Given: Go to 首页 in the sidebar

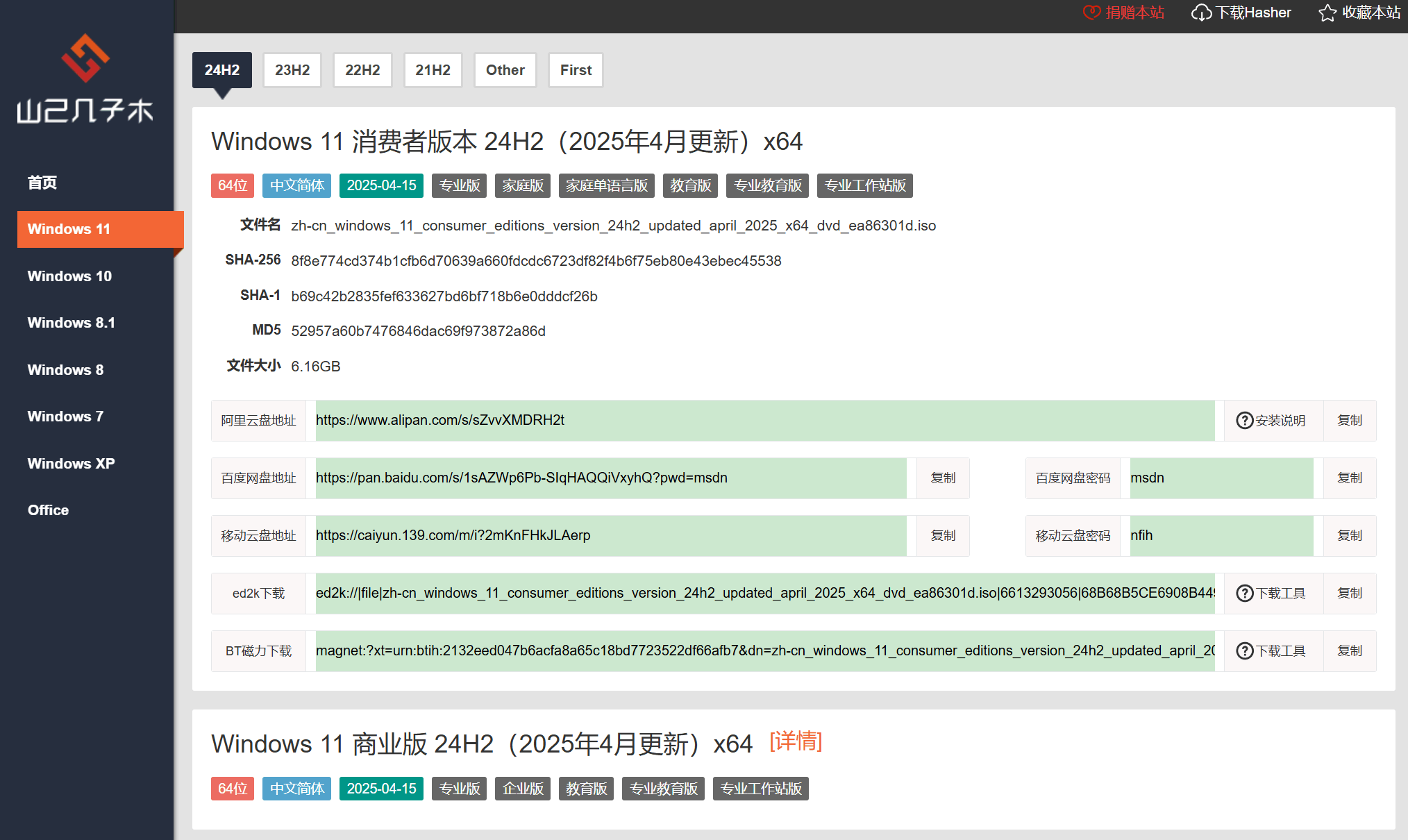Looking at the screenshot, I should point(42,182).
